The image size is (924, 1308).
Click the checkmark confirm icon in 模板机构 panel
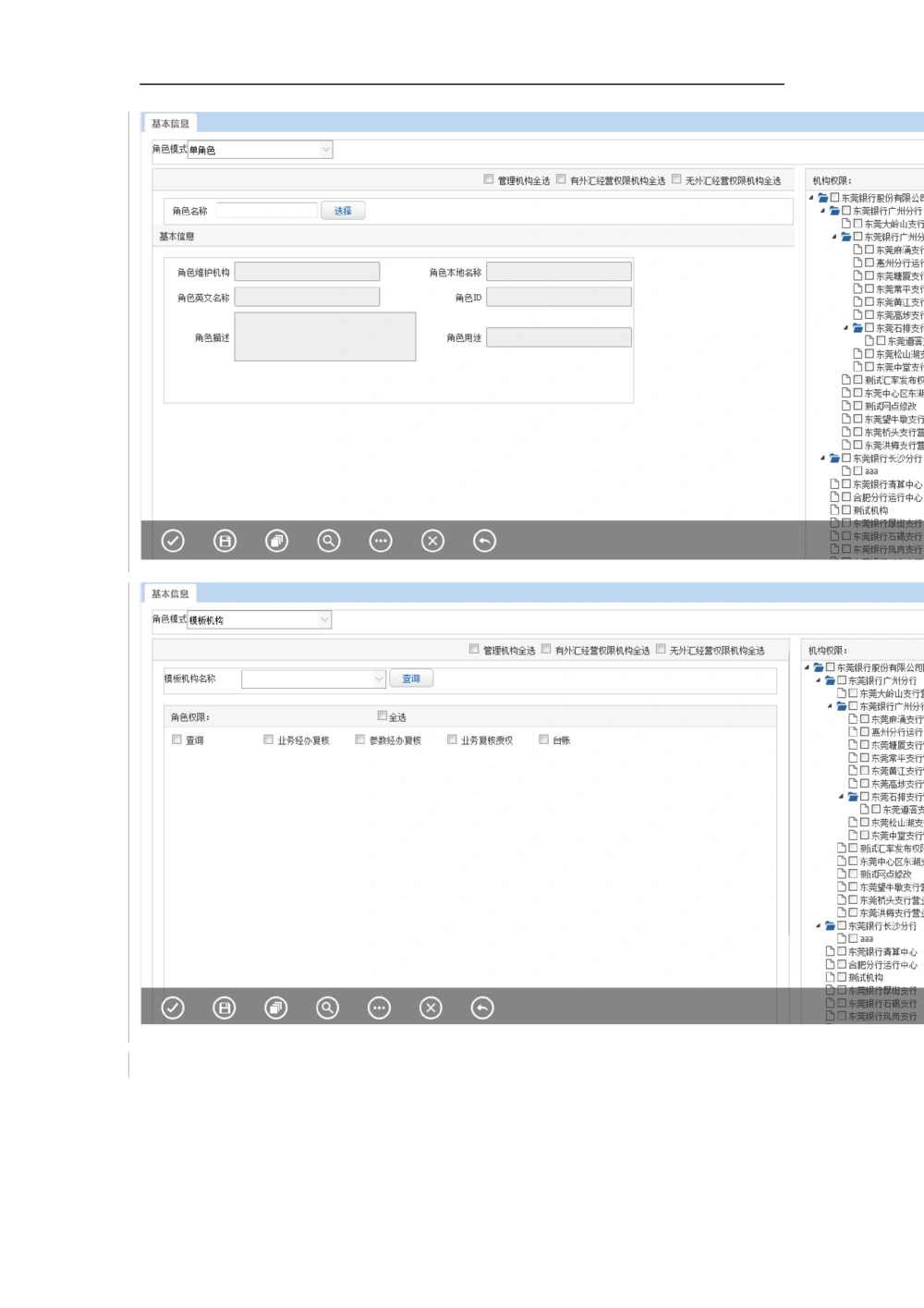pos(173,1008)
